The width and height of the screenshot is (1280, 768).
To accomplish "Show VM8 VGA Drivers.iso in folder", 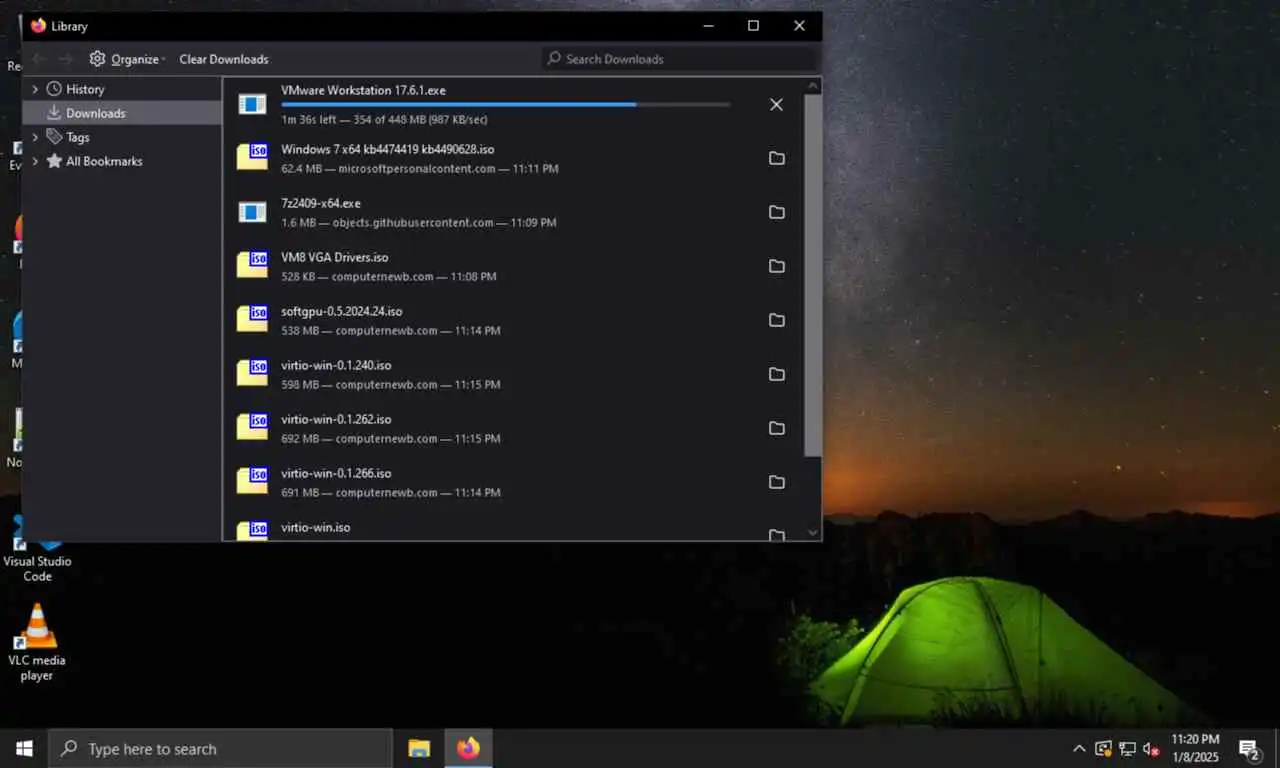I will tap(776, 266).
